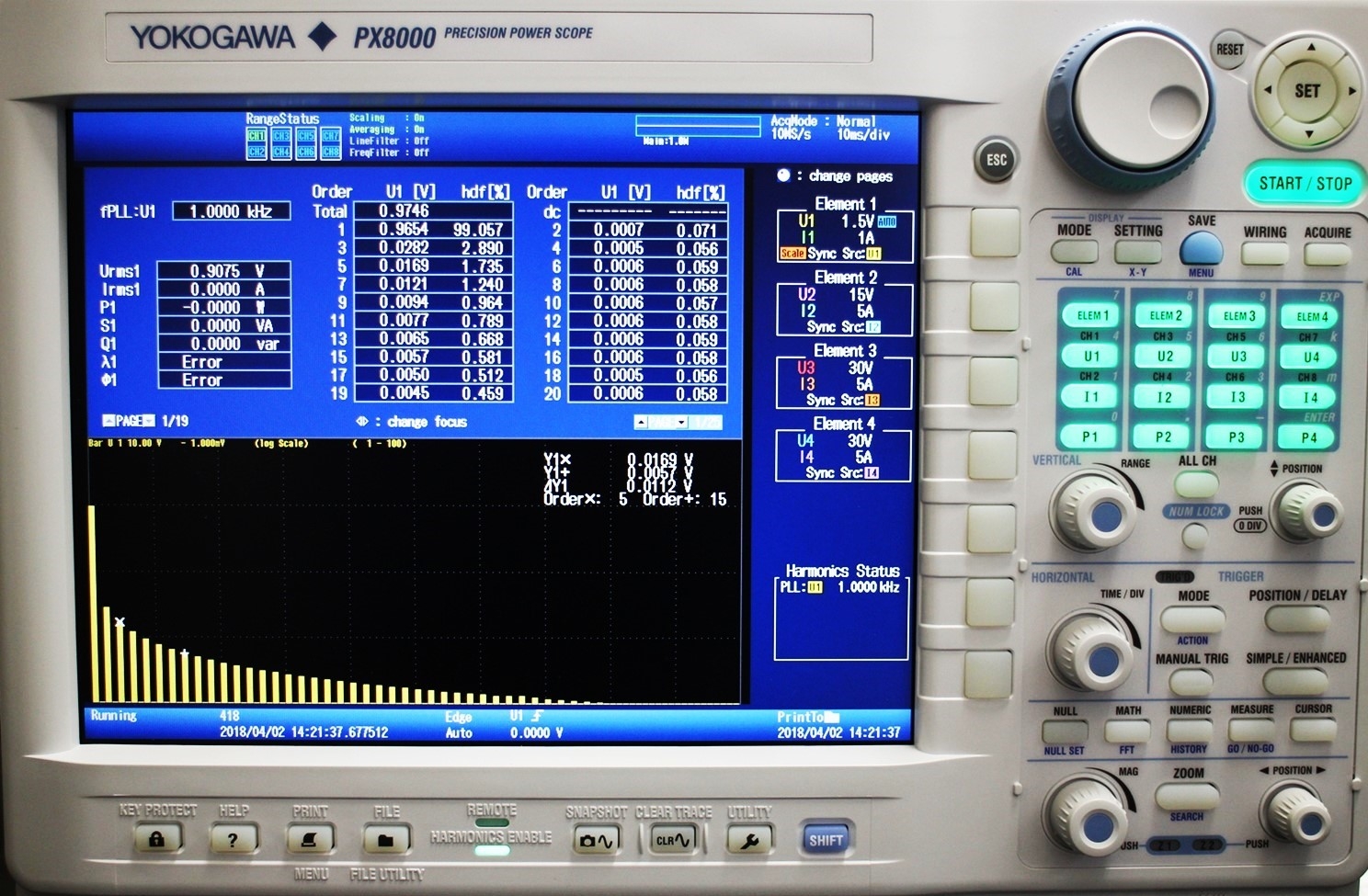Take a SNAPSHOT with the camera-wave key
The image size is (1368, 896).
[597, 839]
